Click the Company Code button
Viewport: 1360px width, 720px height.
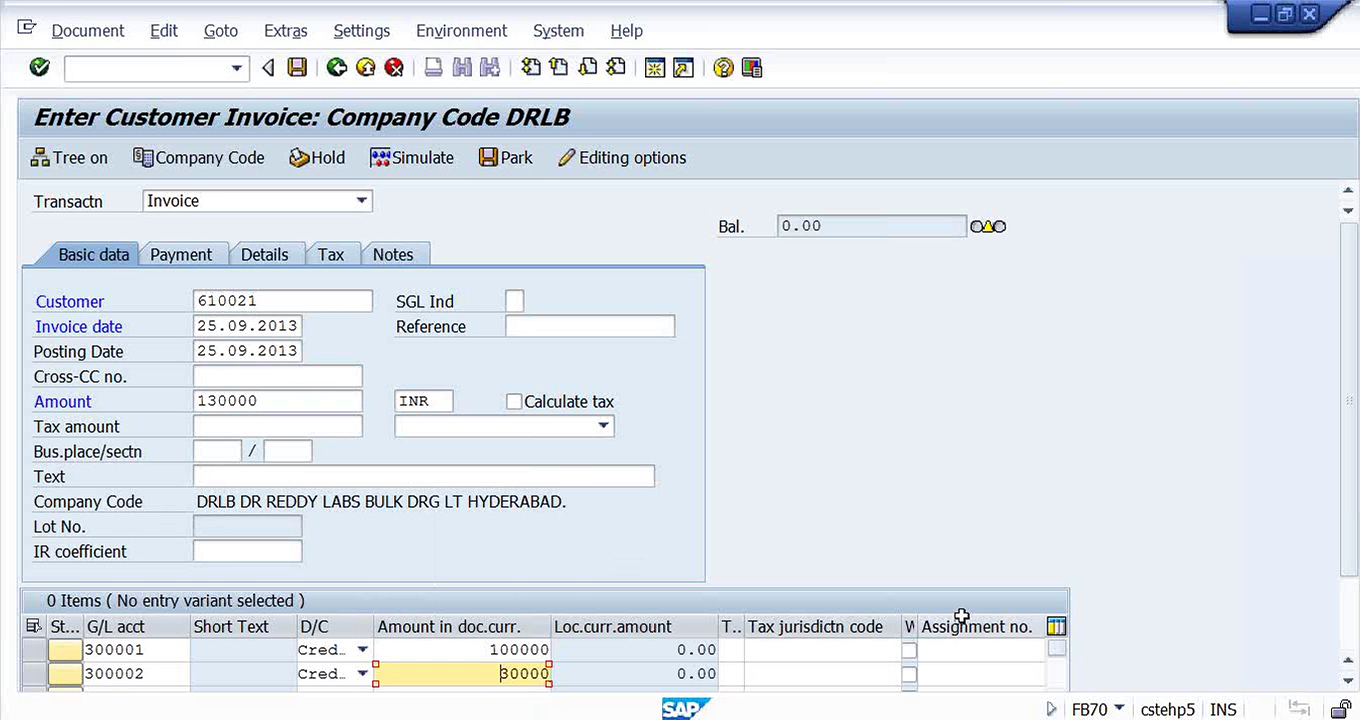tap(199, 158)
